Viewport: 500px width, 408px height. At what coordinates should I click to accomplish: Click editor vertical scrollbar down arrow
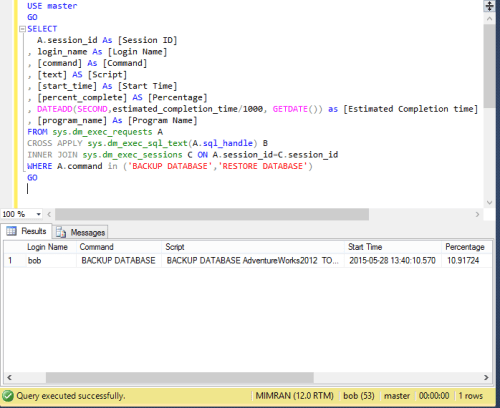[x=489, y=202]
